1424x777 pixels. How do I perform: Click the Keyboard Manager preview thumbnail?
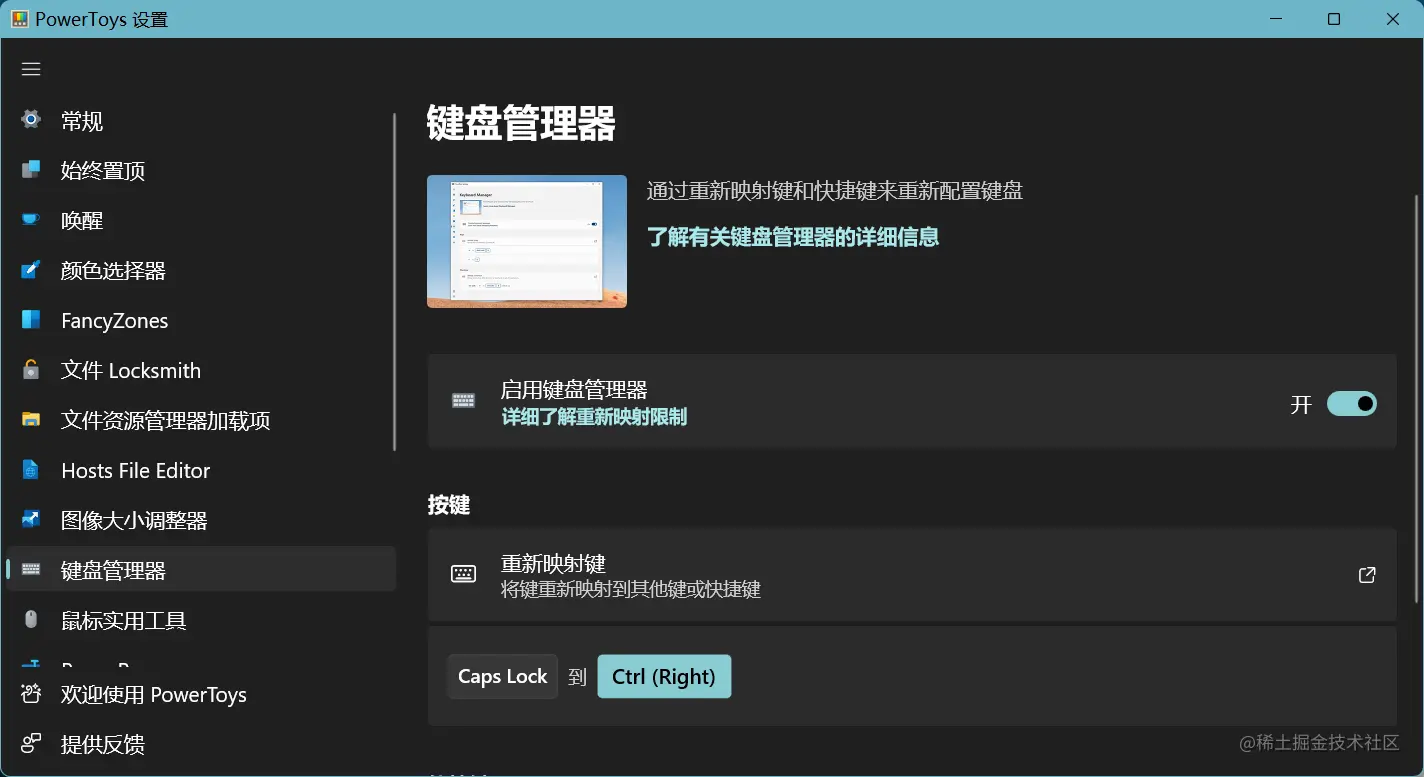tap(527, 241)
